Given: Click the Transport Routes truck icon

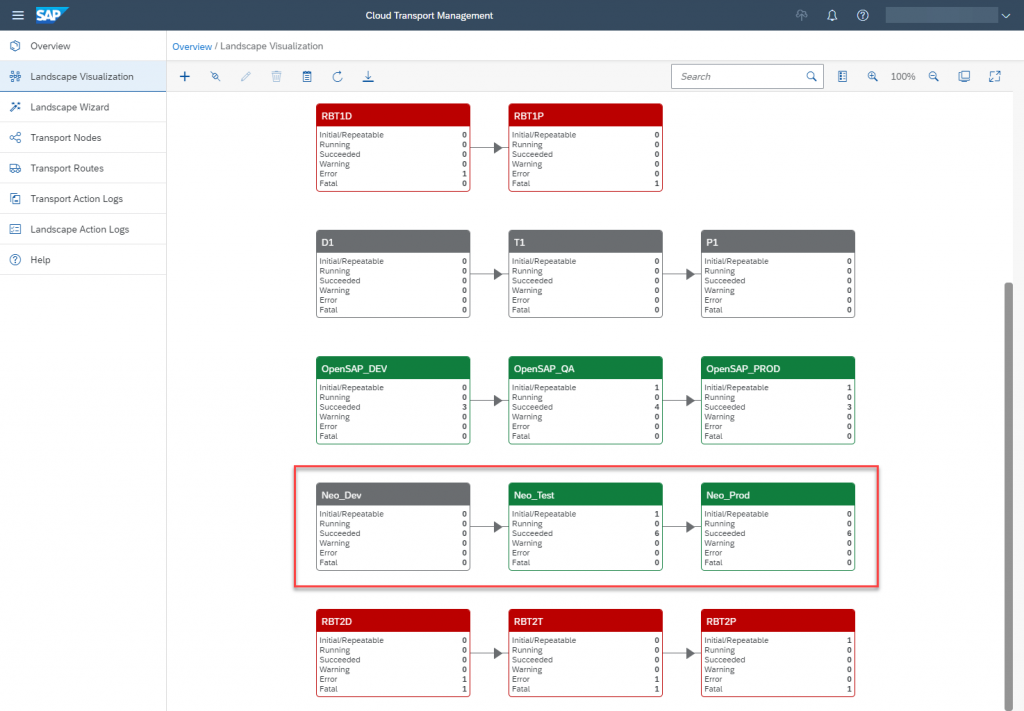Looking at the screenshot, I should point(15,168).
